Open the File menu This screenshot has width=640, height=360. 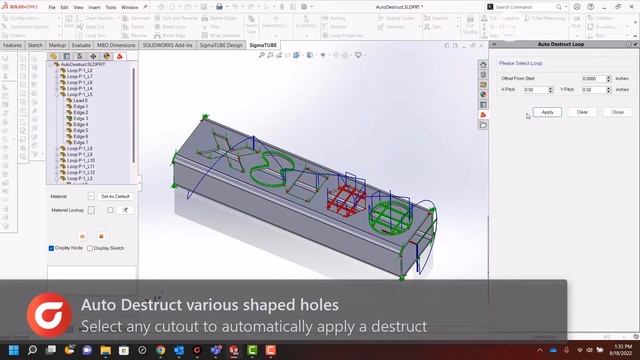tap(52, 7)
